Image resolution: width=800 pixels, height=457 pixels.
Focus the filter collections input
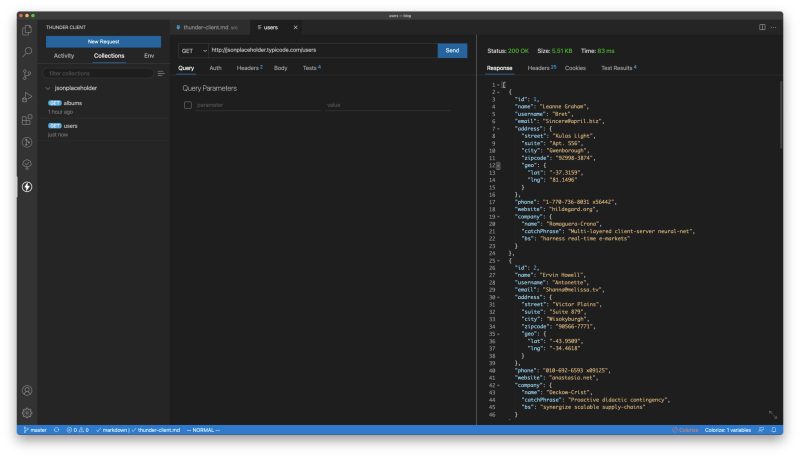tap(98, 73)
